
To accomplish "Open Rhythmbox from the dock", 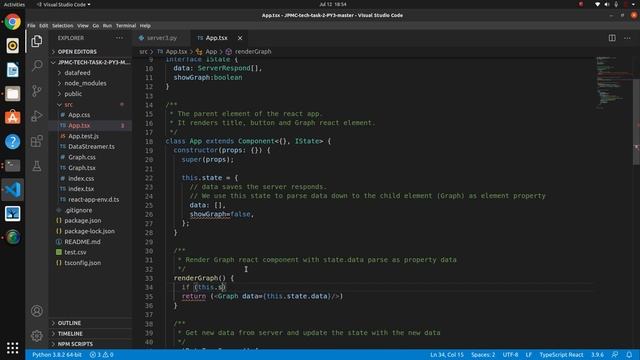I will click(x=13, y=46).
